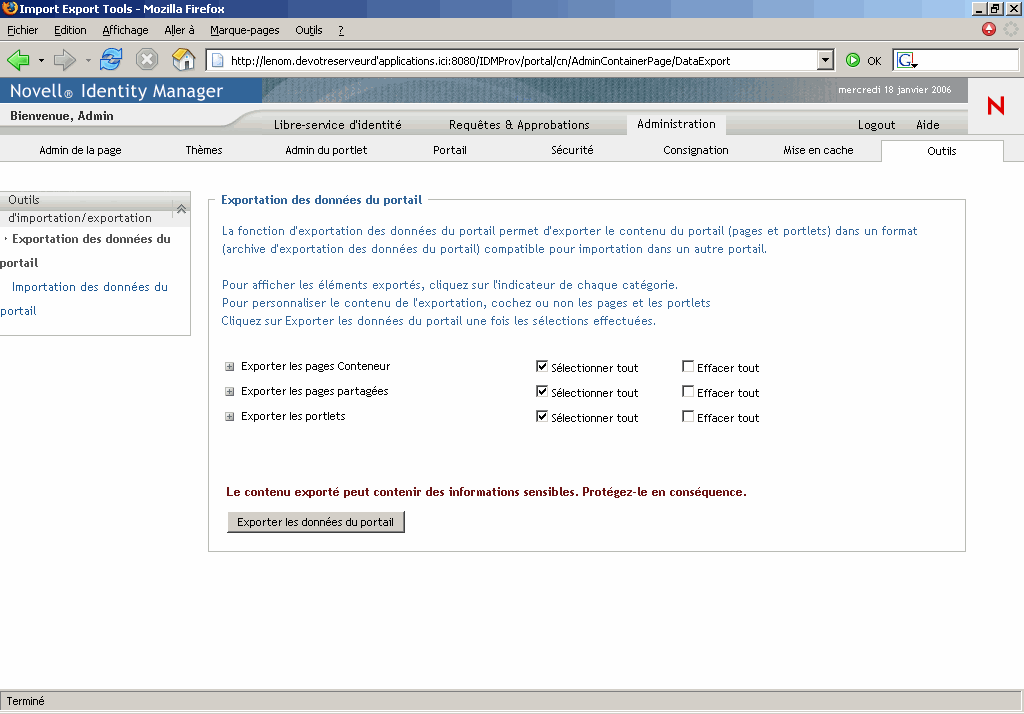Screen dimensions: 1024x714
Task: Click the sensitive information warning text
Action: [x=486, y=492]
